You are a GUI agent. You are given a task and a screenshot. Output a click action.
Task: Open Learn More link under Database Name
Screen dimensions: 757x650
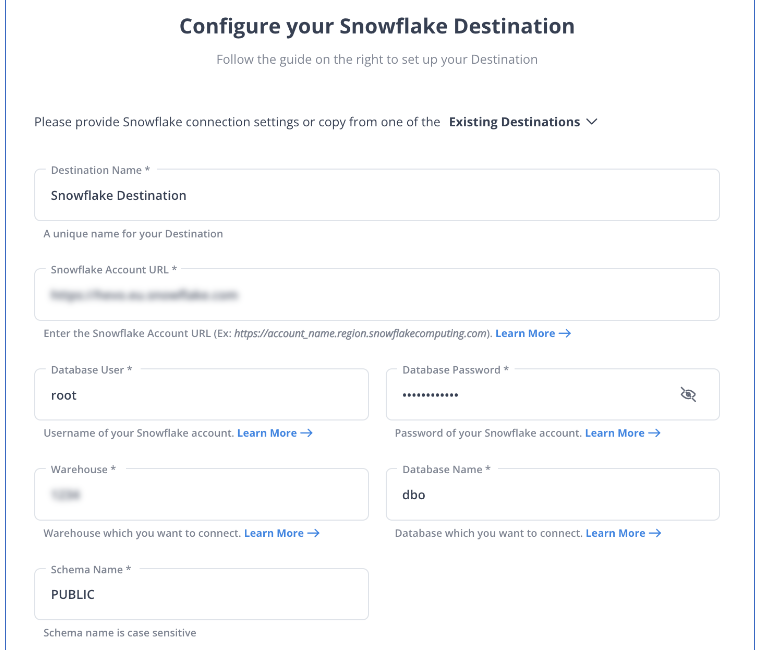point(616,533)
